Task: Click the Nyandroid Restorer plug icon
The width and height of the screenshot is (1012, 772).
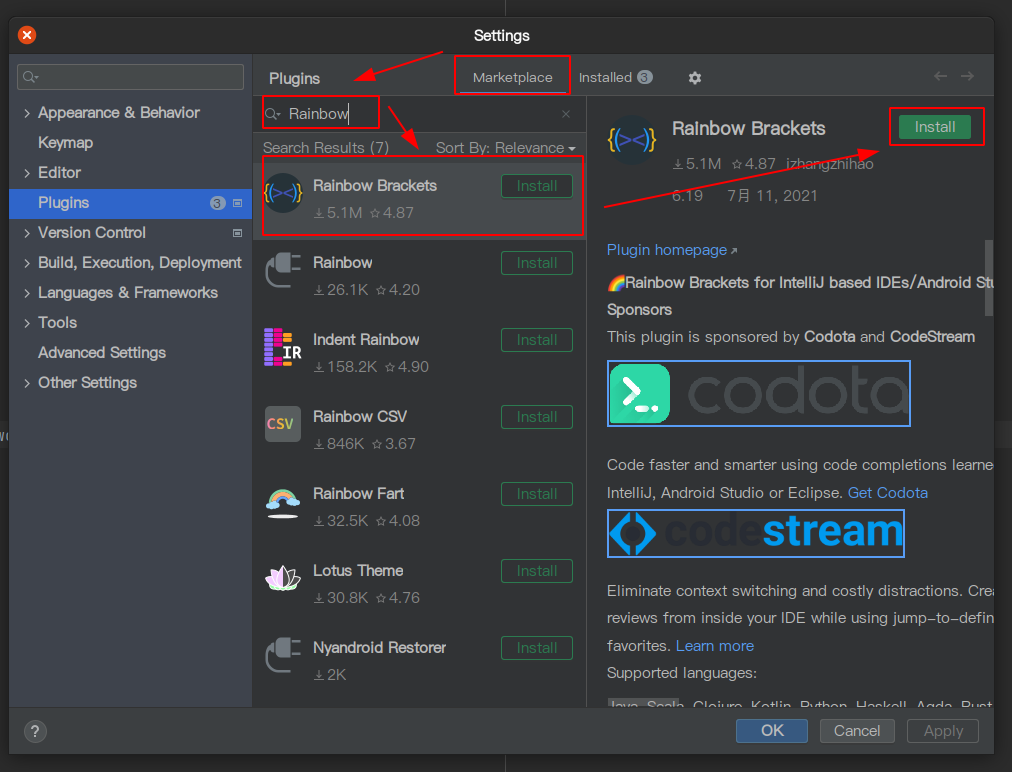Action: [283, 655]
